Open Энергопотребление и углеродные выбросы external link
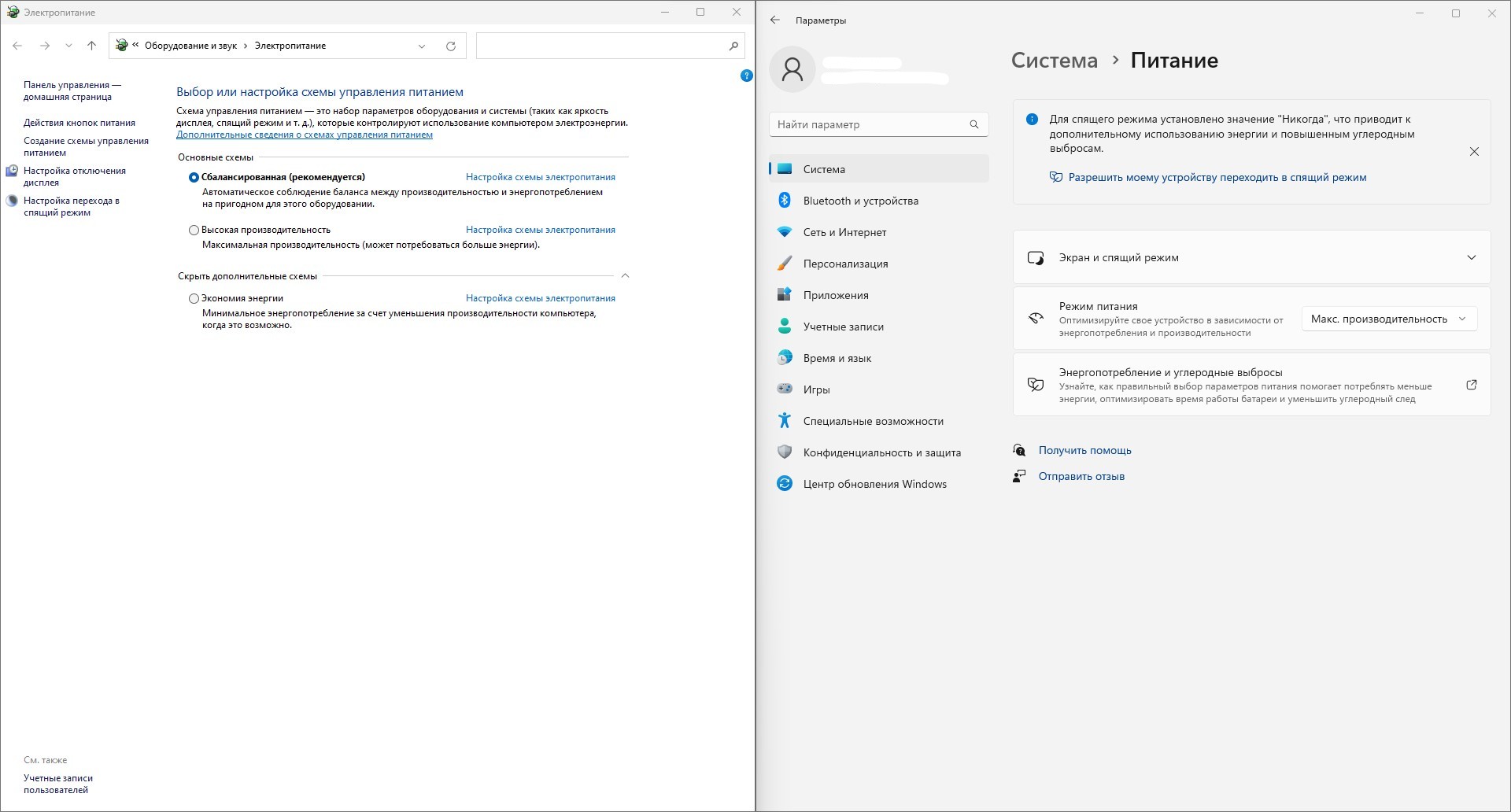 click(x=1472, y=385)
